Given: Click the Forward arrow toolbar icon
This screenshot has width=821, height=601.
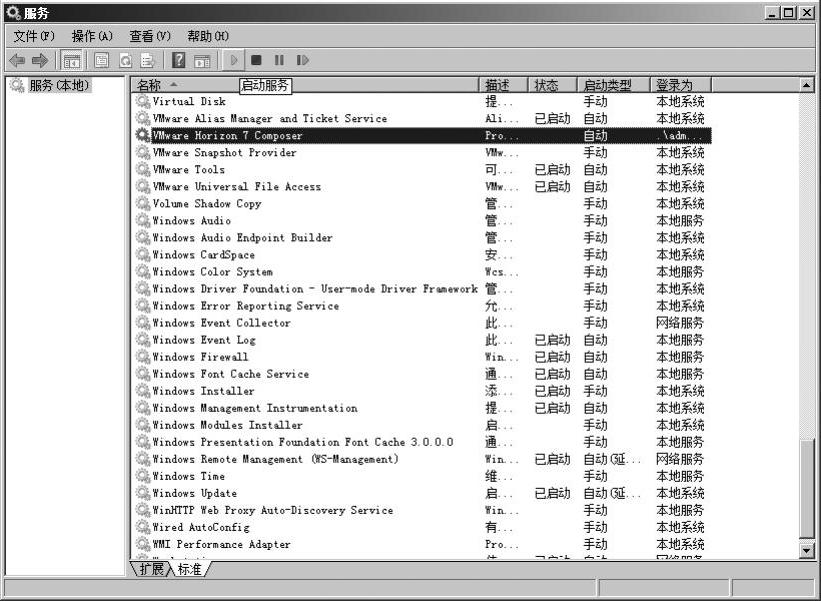Looking at the screenshot, I should (x=40, y=61).
